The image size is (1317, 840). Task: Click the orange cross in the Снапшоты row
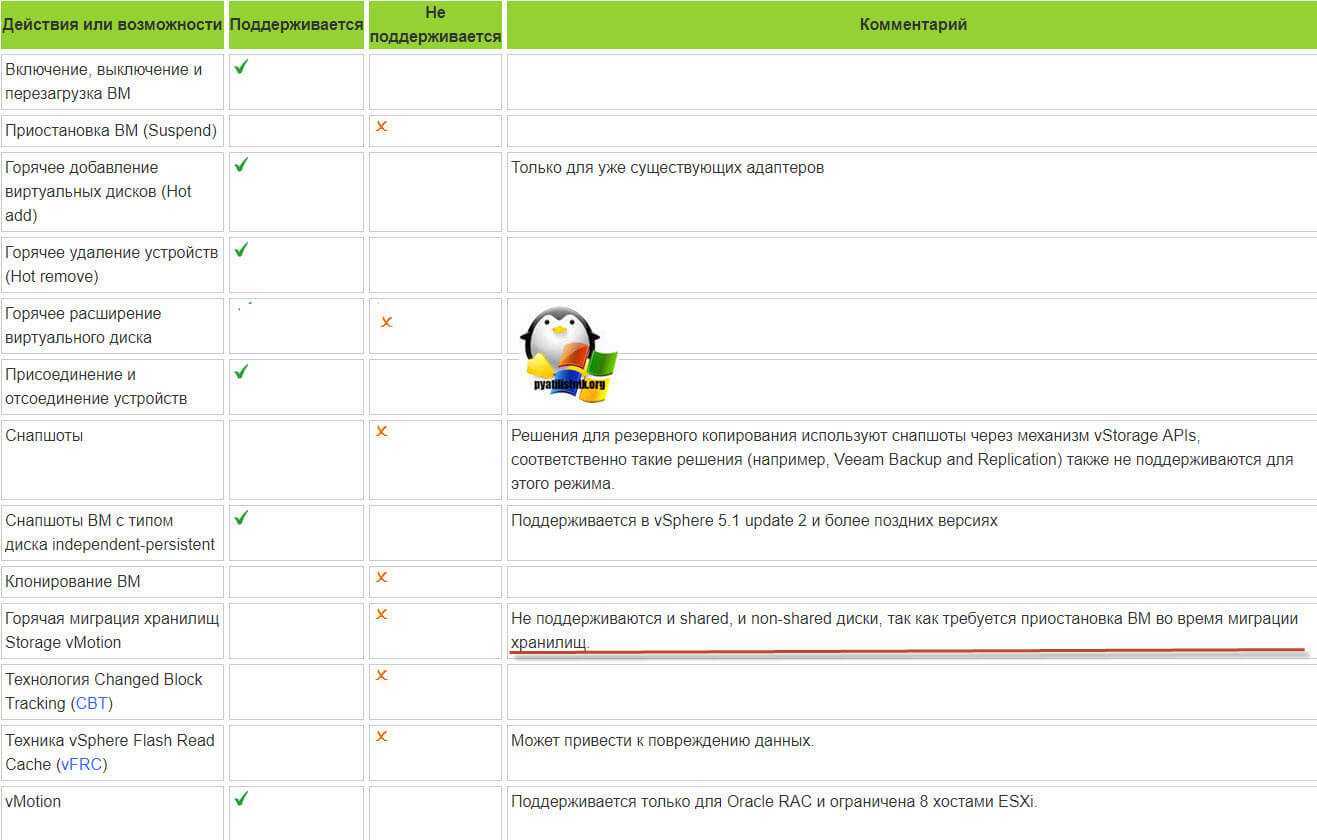[381, 431]
